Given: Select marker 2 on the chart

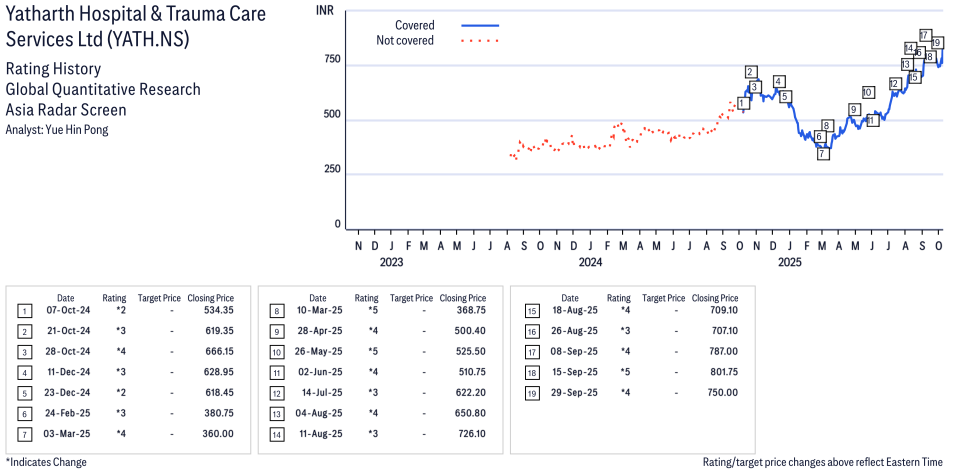Looking at the screenshot, I should [750, 72].
